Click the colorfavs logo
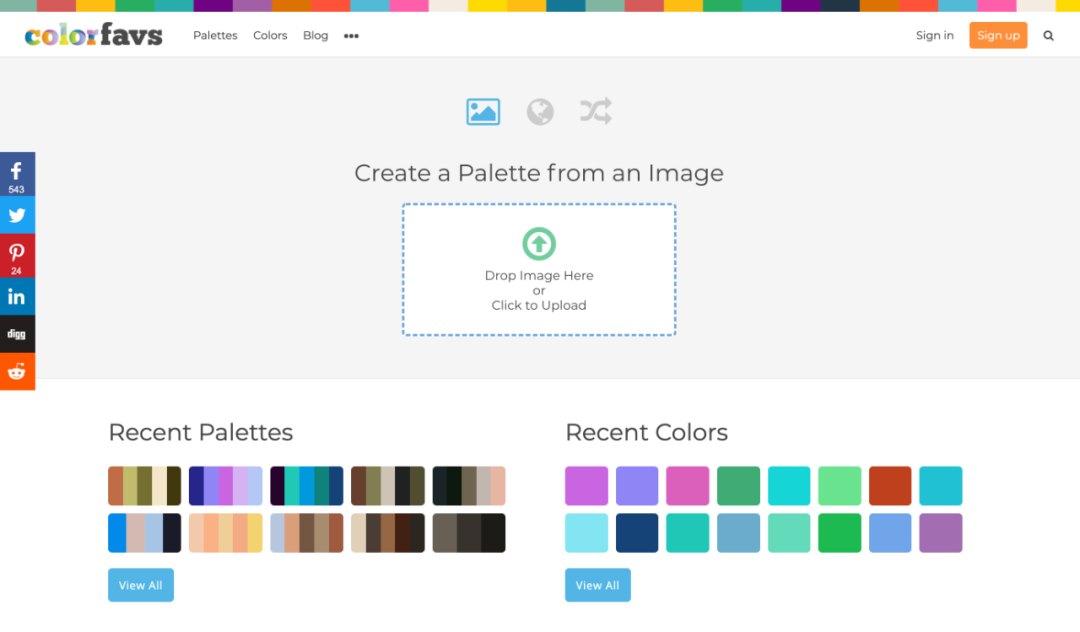1080x632 pixels. point(94,36)
